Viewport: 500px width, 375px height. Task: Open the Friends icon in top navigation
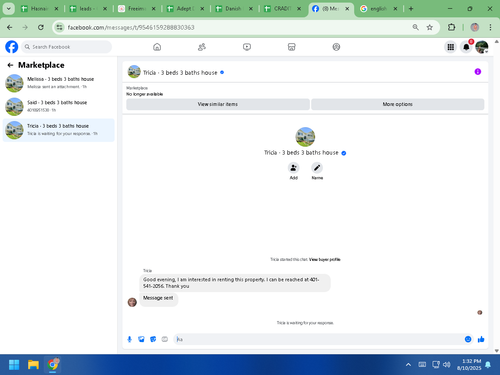click(202, 47)
